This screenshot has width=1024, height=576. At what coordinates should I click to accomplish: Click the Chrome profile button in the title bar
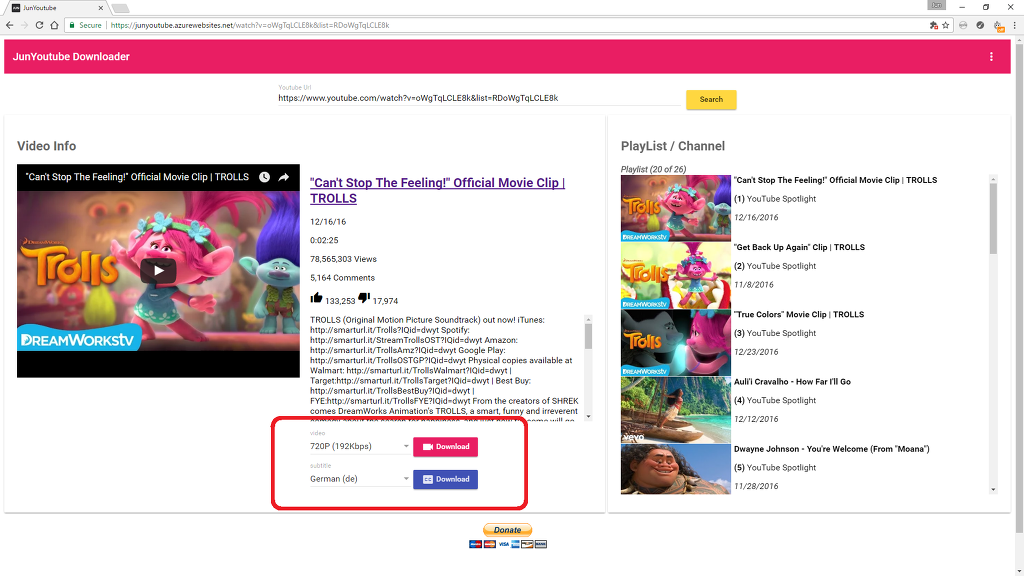coord(936,6)
